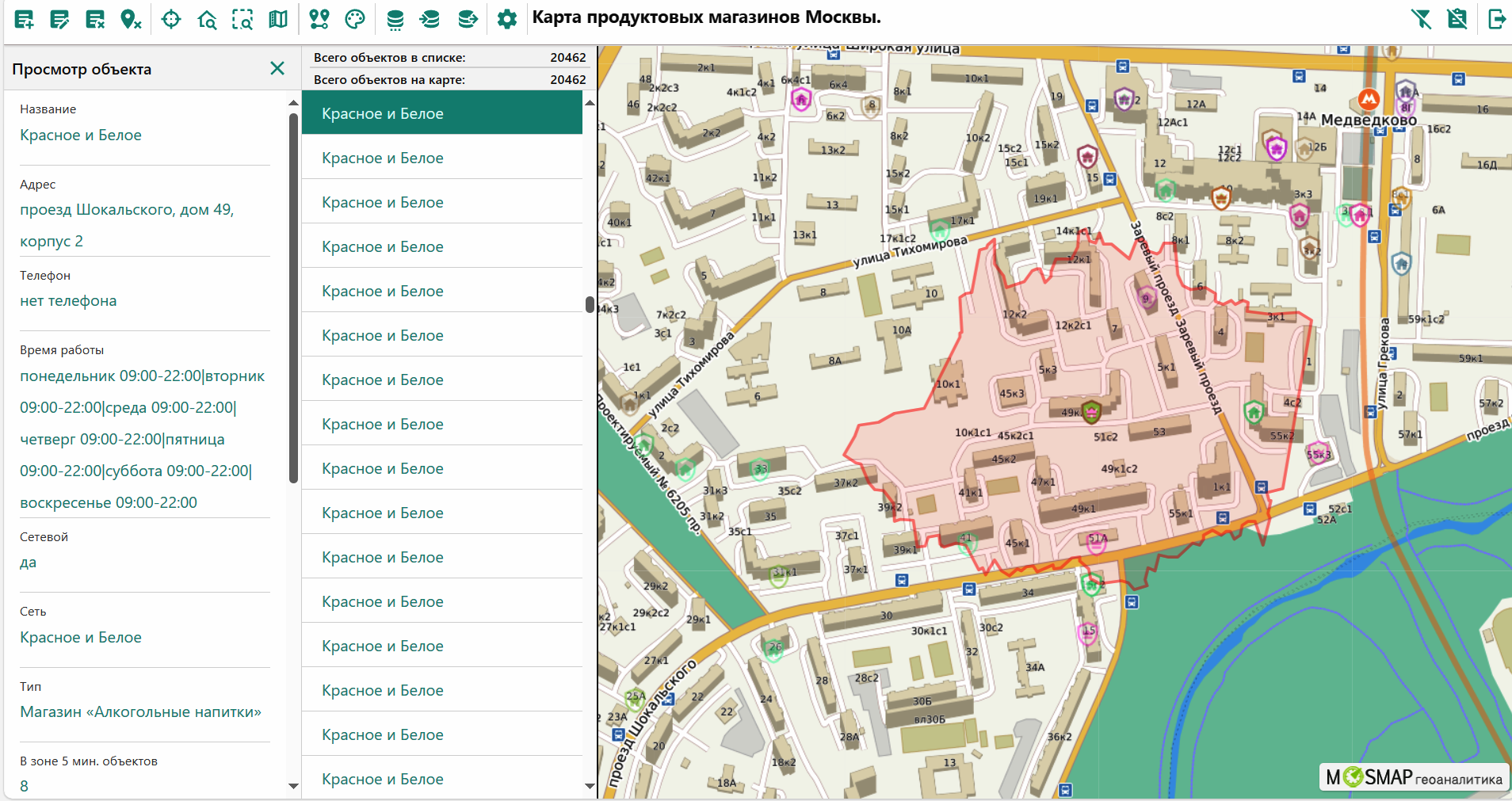Clear the filter with crossed funnel icon

(x=1422, y=19)
